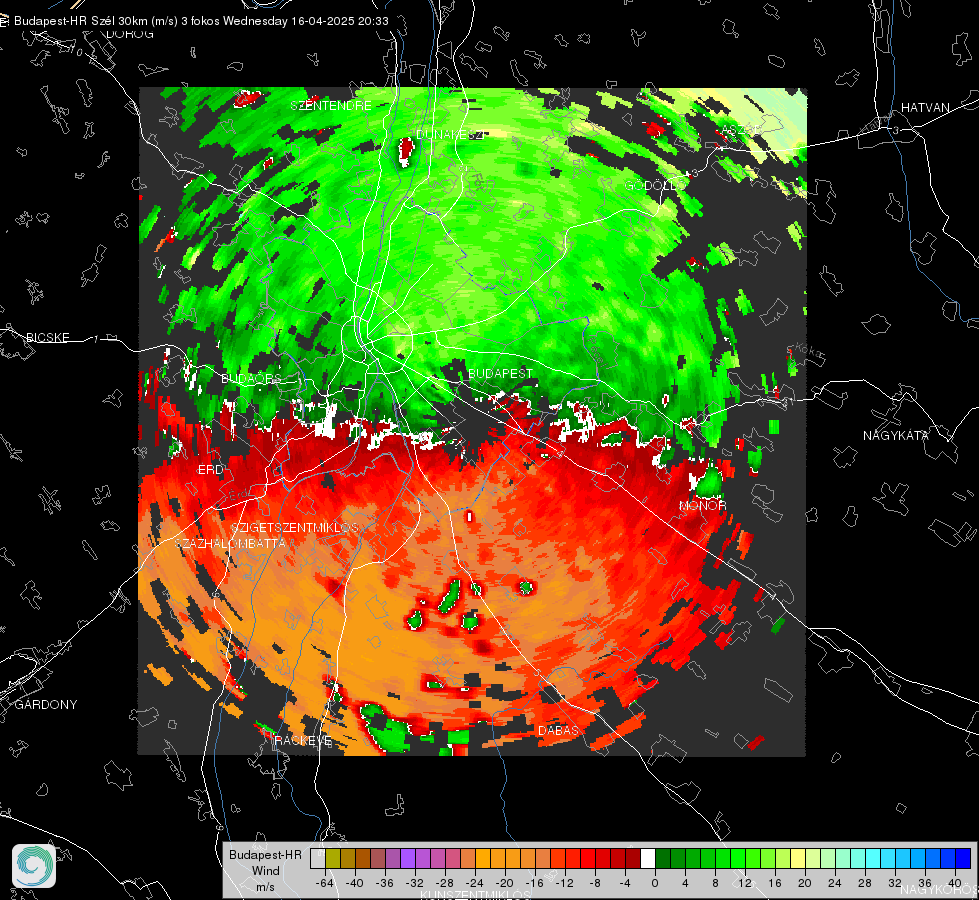Click the Wind label in the legend
The image size is (979, 900).
265,871
